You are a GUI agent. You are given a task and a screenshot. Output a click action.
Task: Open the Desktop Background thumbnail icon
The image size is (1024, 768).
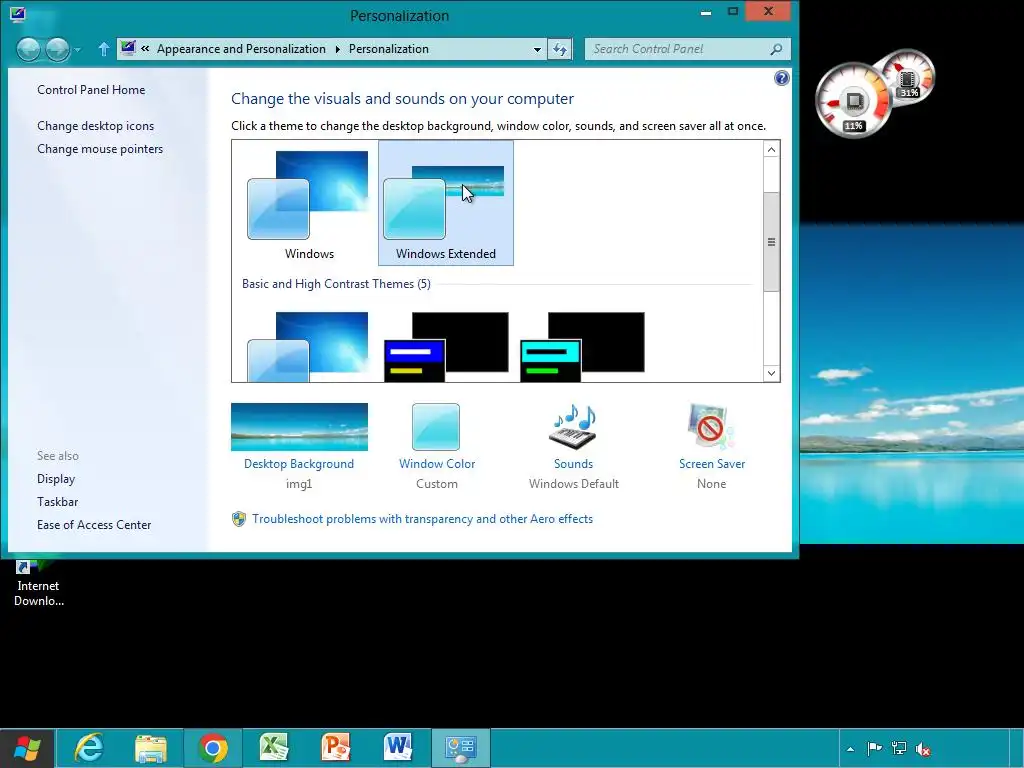(x=299, y=426)
